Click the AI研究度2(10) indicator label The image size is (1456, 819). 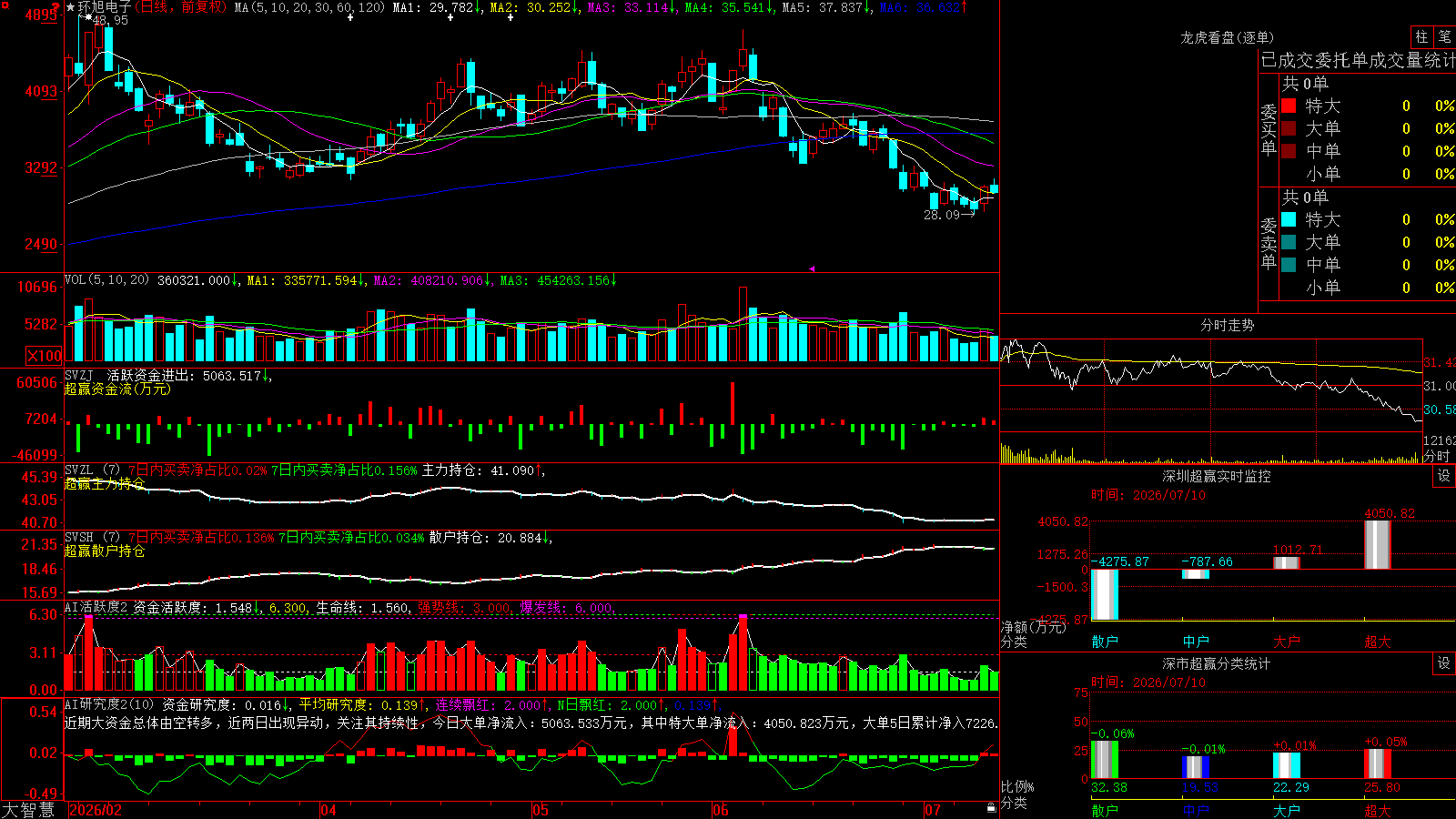coord(110,704)
